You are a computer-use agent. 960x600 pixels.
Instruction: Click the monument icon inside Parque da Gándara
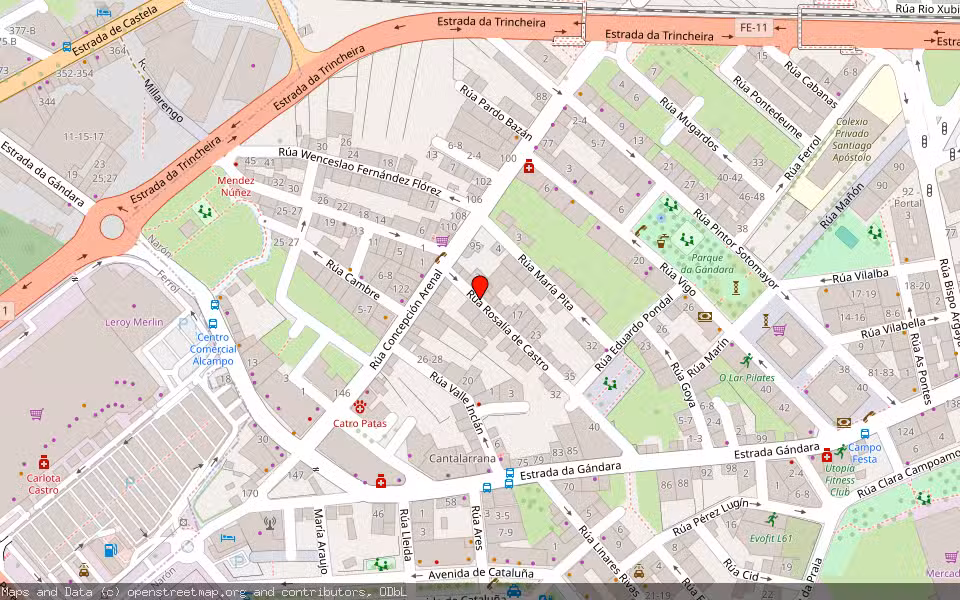pyautogui.click(x=736, y=287)
